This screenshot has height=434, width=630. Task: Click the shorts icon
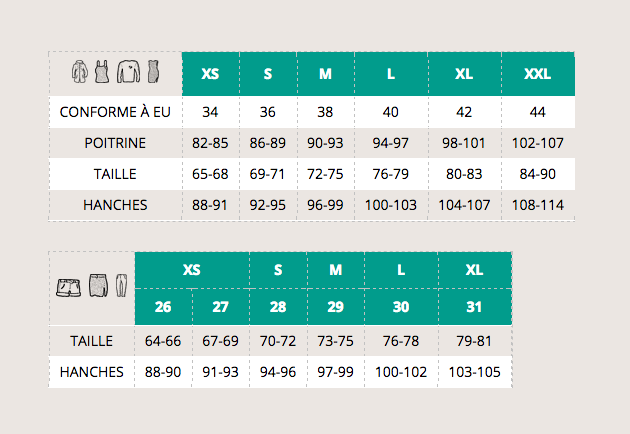(x=68, y=288)
